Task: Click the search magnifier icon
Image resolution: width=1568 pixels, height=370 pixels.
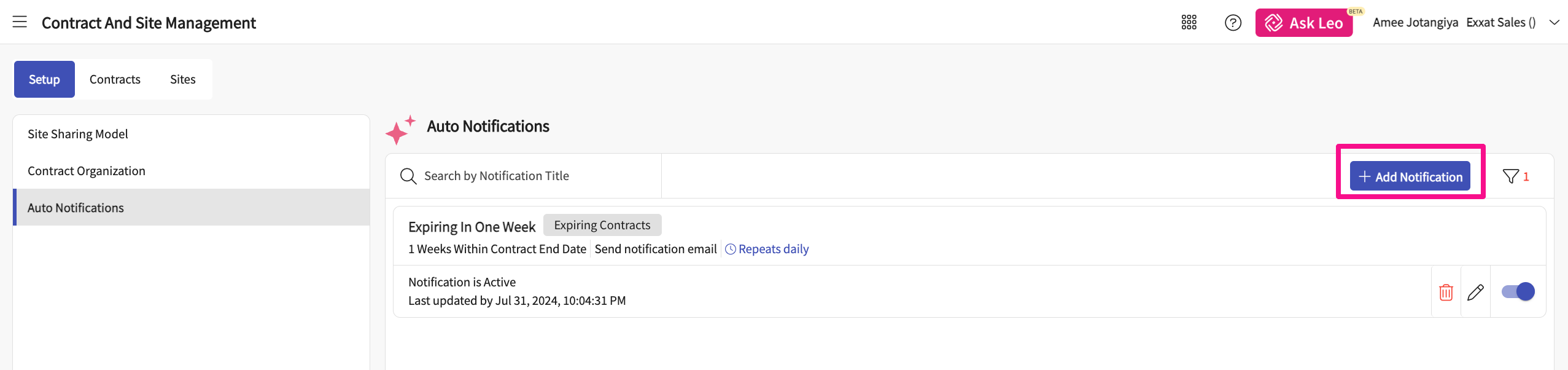Action: tap(408, 176)
